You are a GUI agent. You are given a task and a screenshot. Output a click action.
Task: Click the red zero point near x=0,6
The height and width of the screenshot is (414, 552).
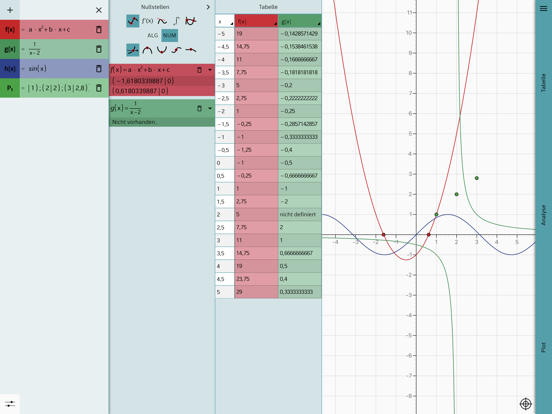[x=428, y=234]
